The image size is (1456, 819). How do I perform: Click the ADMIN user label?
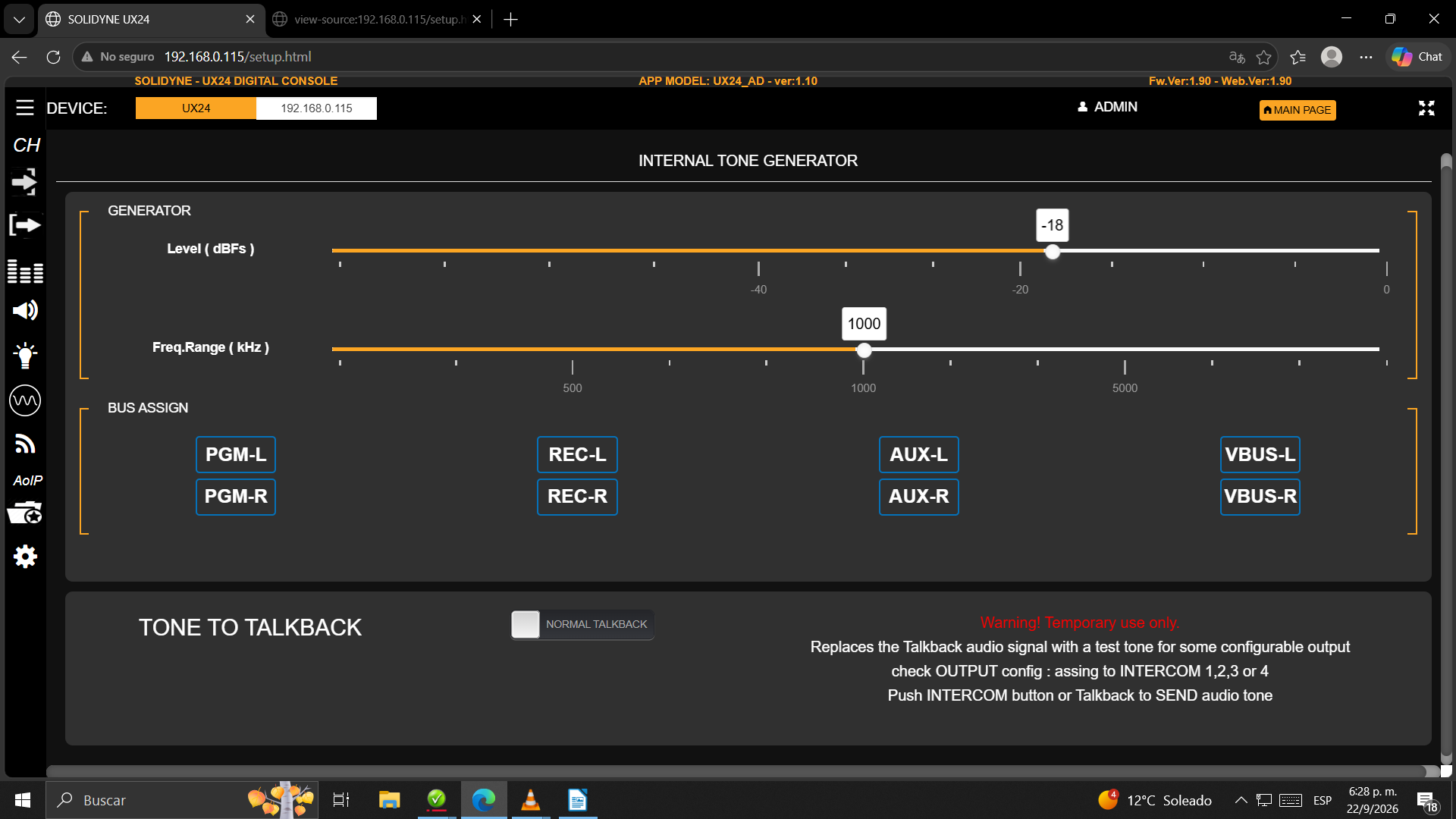(1107, 107)
